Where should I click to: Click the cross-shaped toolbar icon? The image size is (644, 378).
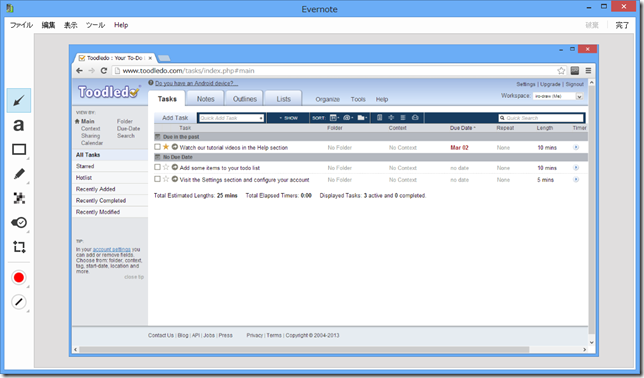391,118
